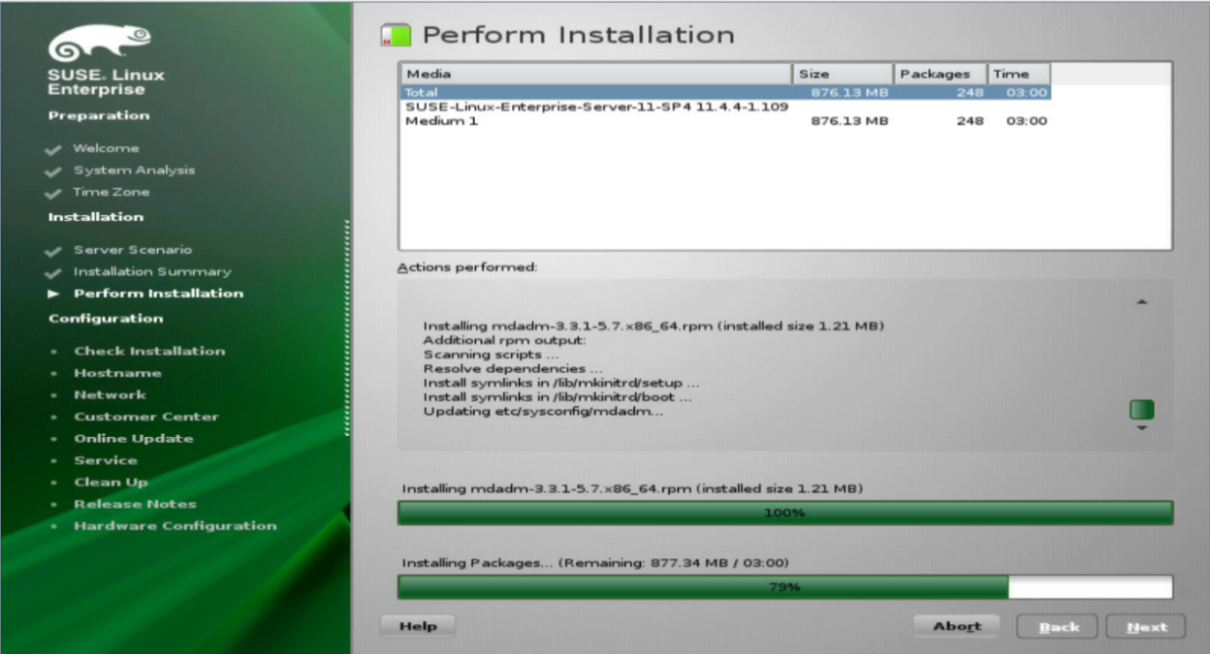Click the Welcome step checkmark icon

coord(53,149)
